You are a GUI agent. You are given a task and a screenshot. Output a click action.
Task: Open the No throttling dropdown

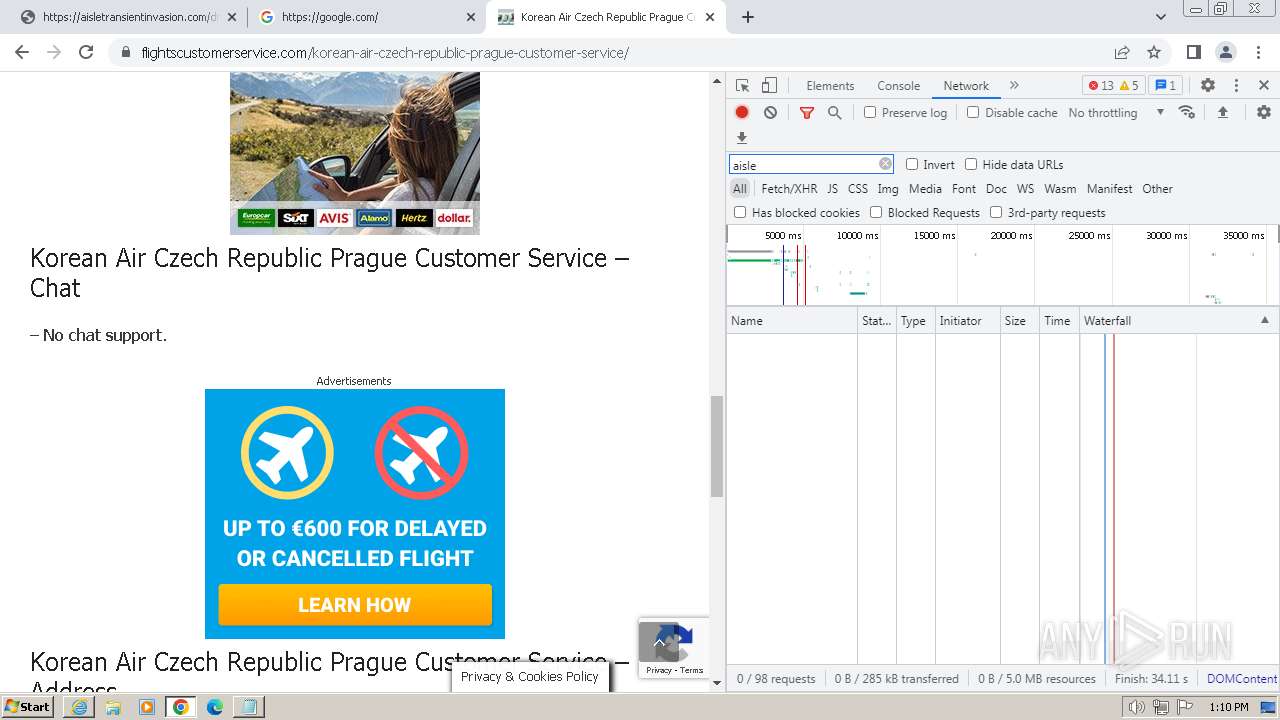(x=1116, y=112)
